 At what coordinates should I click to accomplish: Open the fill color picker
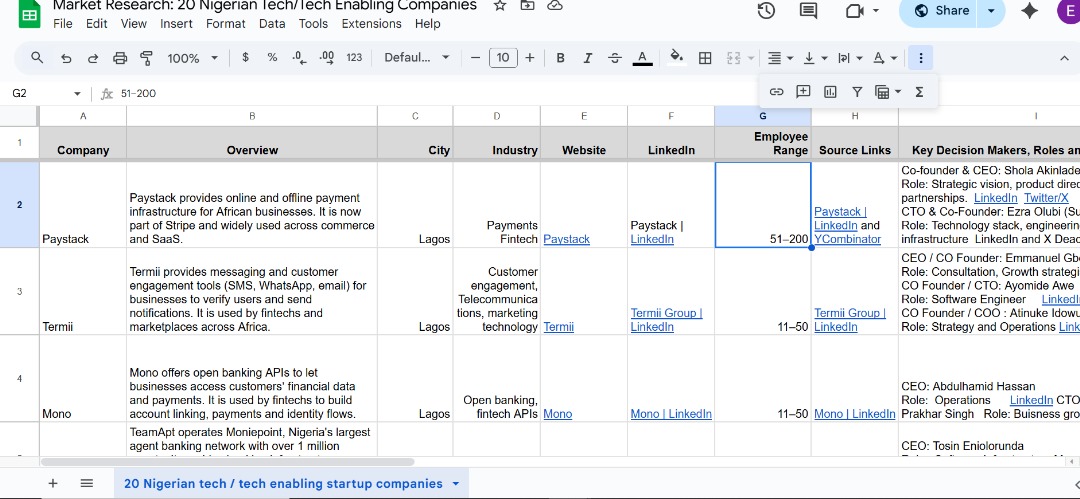pos(677,58)
